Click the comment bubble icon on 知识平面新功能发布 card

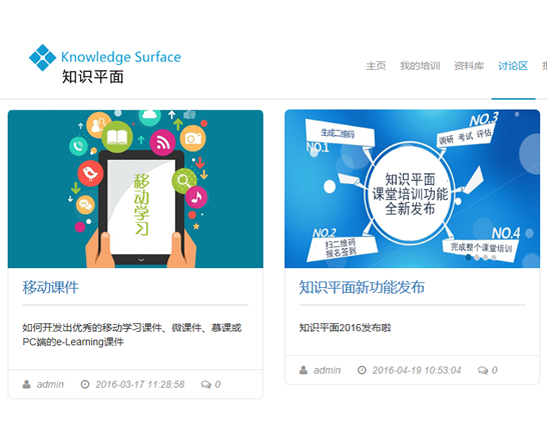pyautogui.click(x=483, y=370)
